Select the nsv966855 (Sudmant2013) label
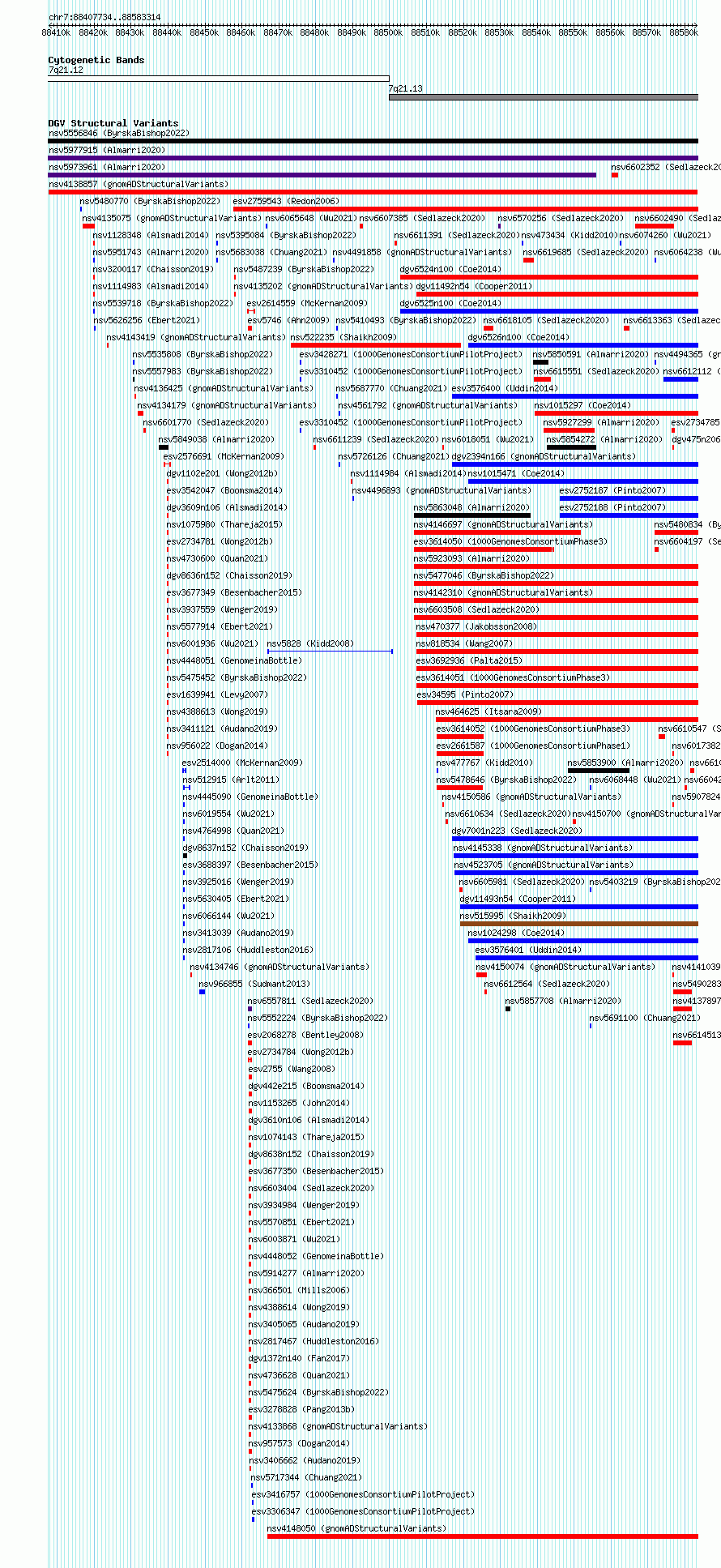 254,984
